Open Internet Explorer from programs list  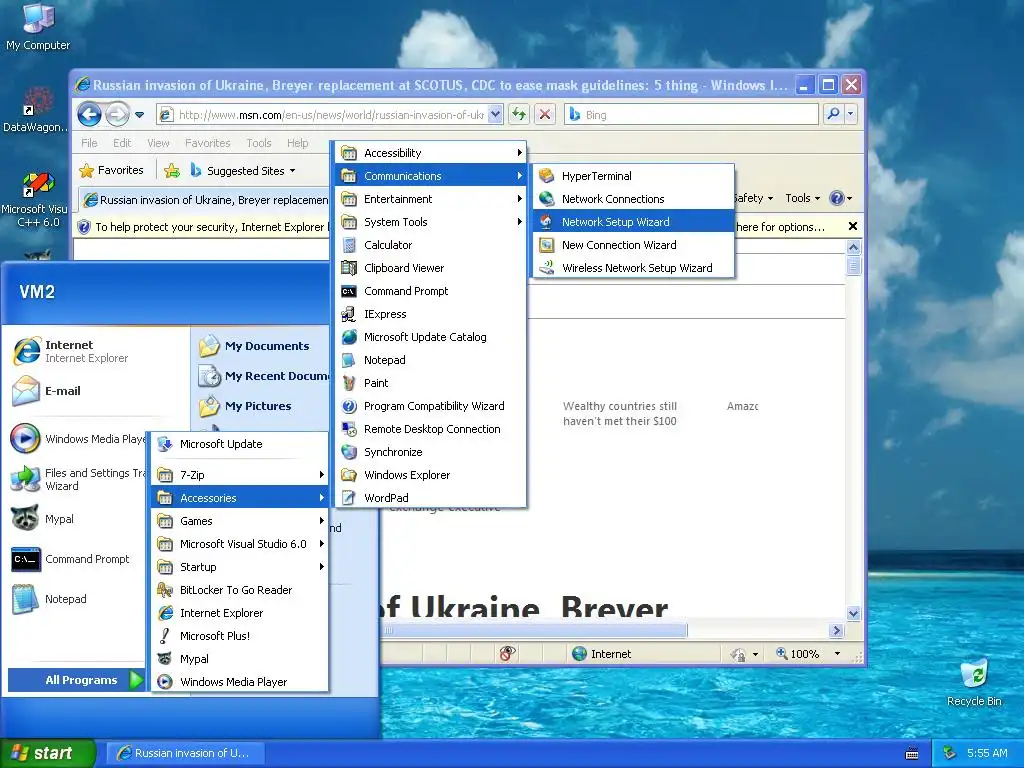[240, 613]
